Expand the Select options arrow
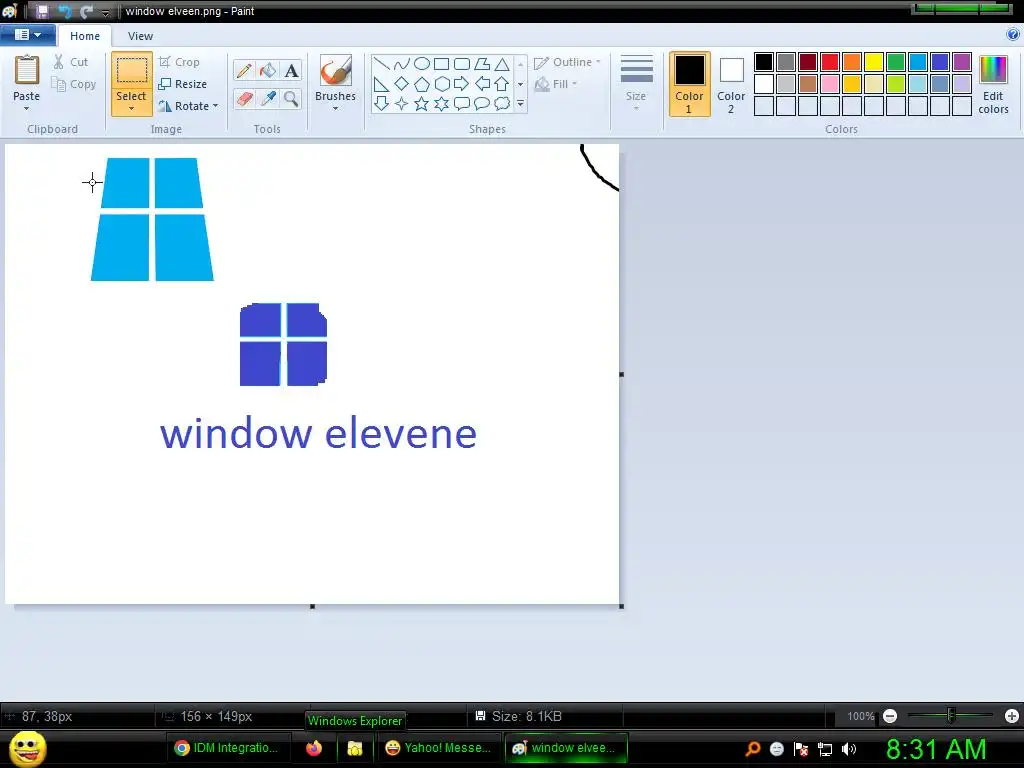Image resolution: width=1024 pixels, height=768 pixels. pyautogui.click(x=131, y=109)
